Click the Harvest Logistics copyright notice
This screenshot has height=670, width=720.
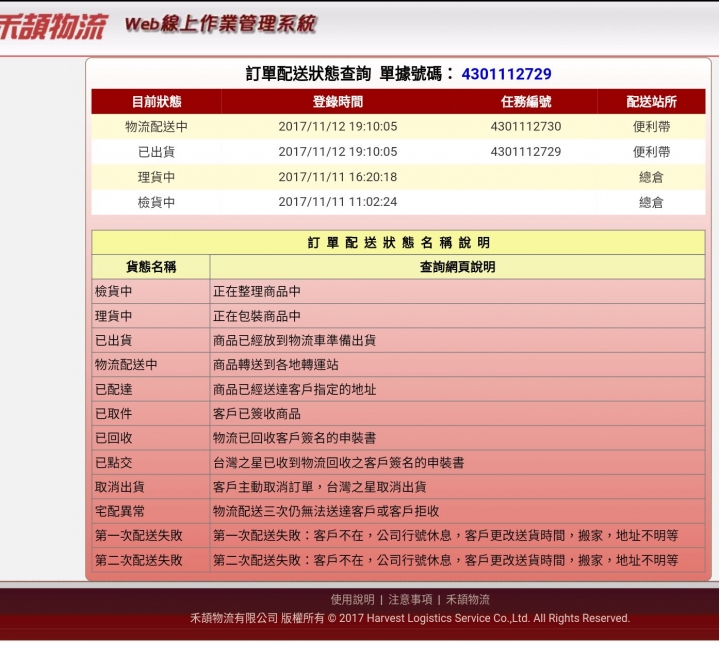tap(410, 618)
